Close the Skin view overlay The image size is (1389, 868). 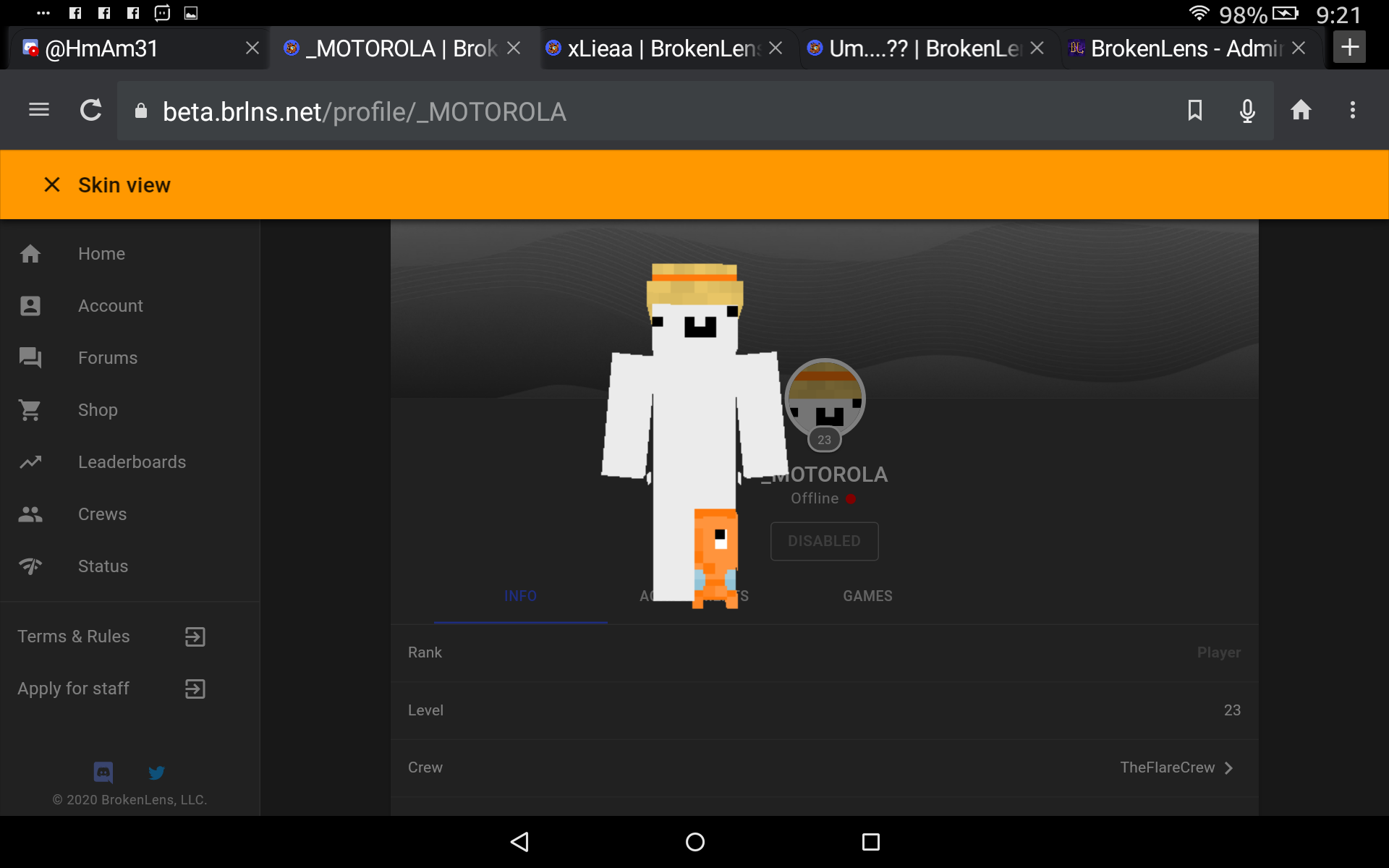(x=52, y=184)
